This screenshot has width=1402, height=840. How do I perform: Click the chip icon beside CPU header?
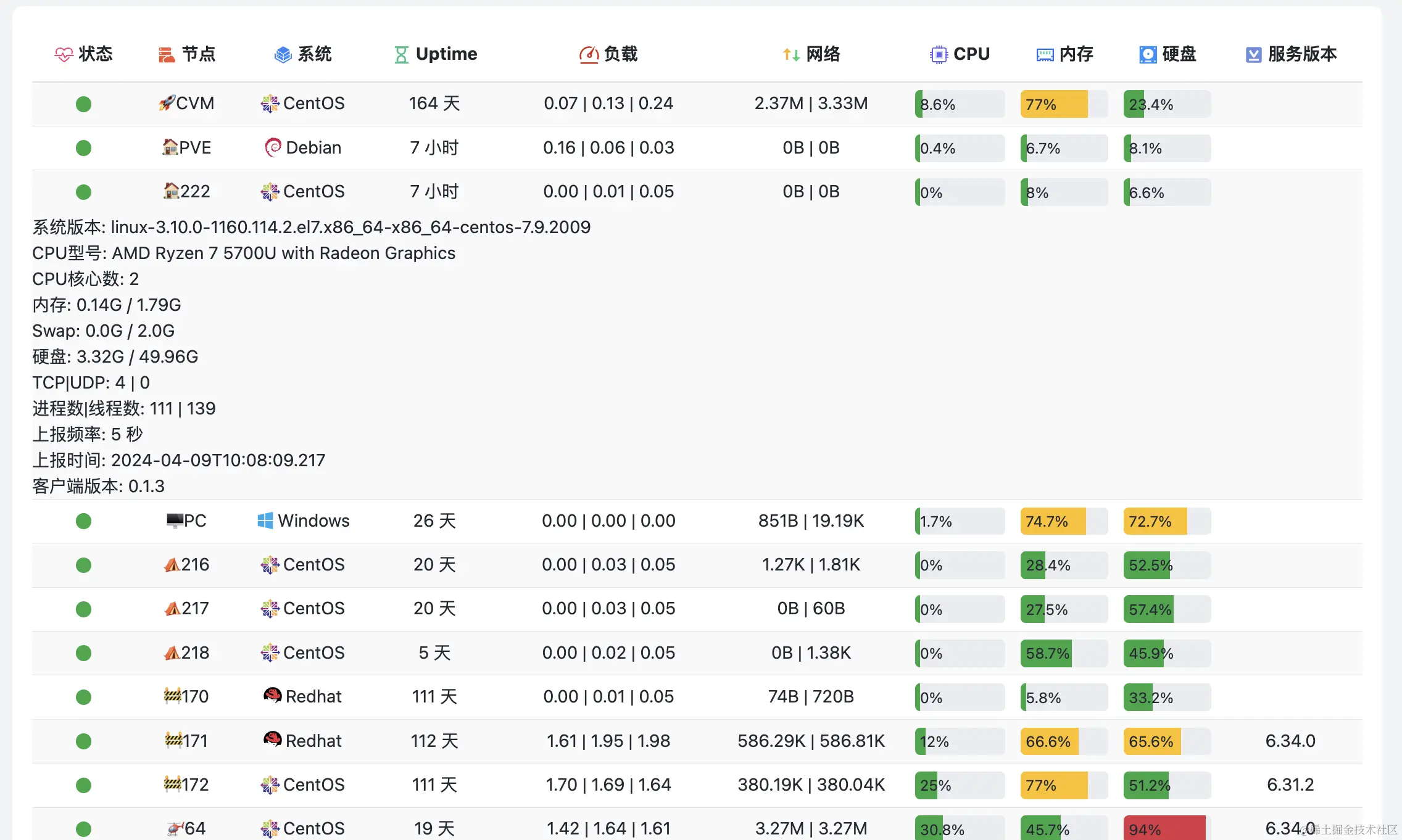point(938,55)
